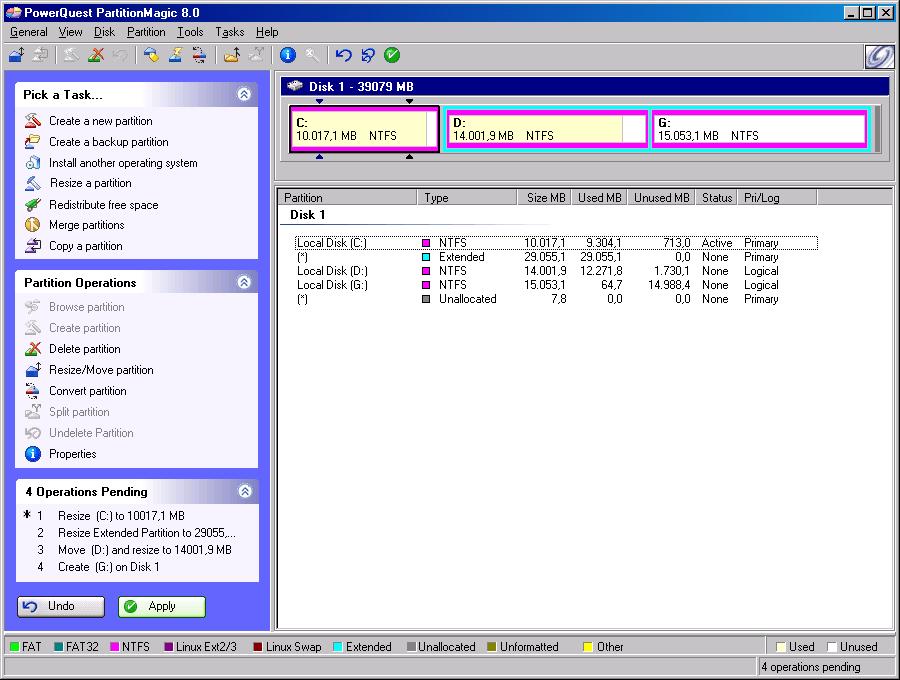Click the Merge partitions toolbar icon
The width and height of the screenshot is (900, 680).
[232, 55]
